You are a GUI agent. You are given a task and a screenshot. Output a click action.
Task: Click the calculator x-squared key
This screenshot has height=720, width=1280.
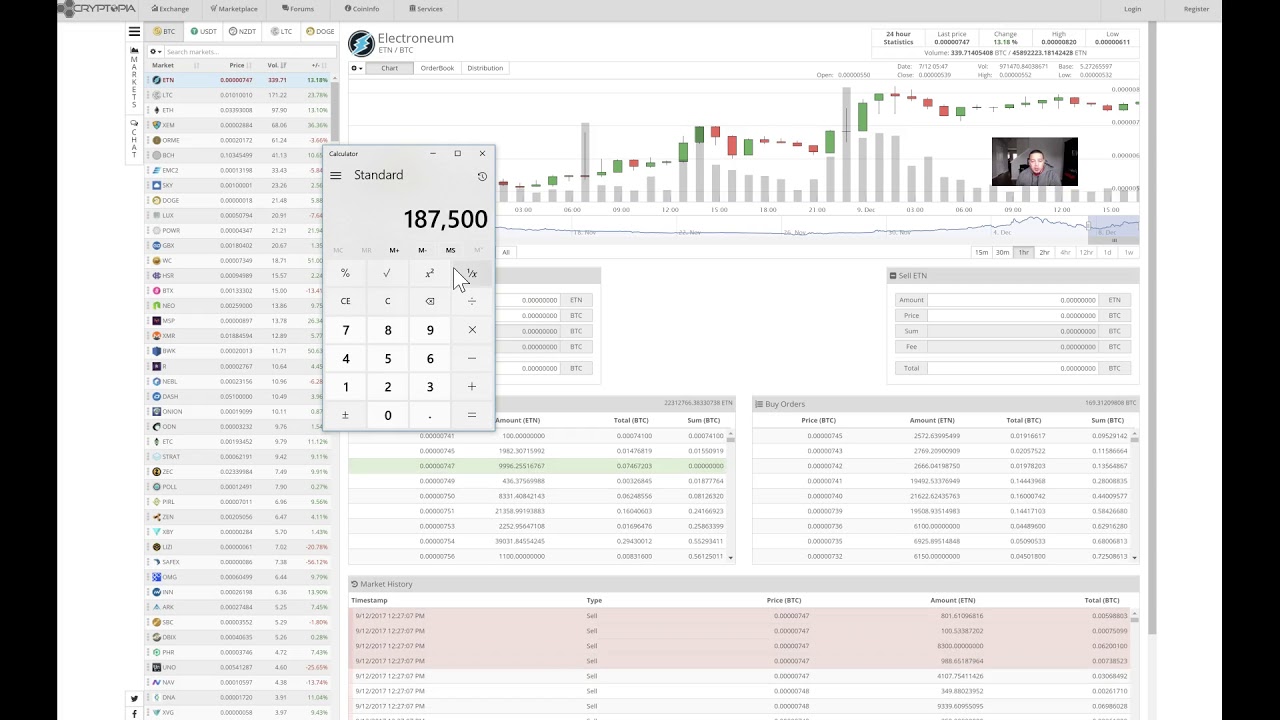point(429,273)
